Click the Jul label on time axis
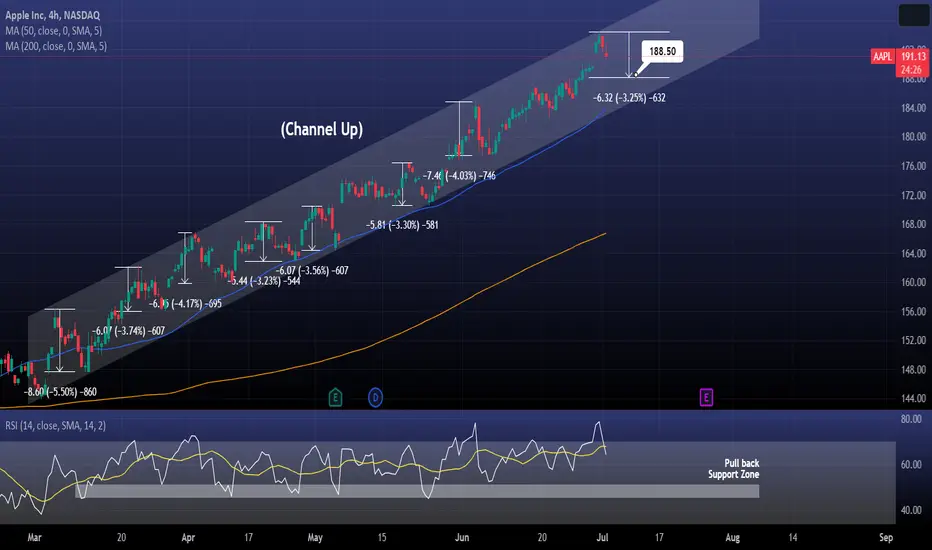The width and height of the screenshot is (932, 550). 602,538
